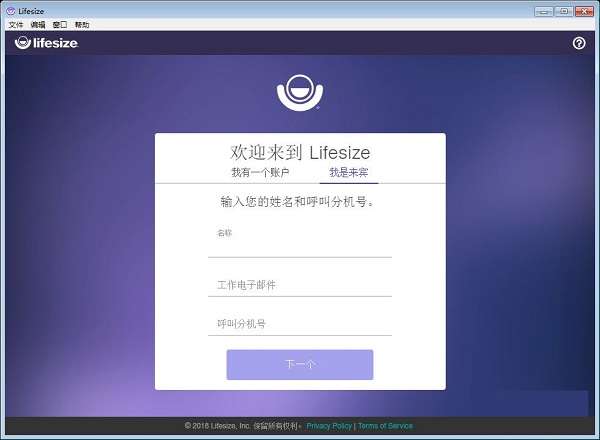Open the 文件 menu
The height and width of the screenshot is (440, 600).
coord(16,25)
